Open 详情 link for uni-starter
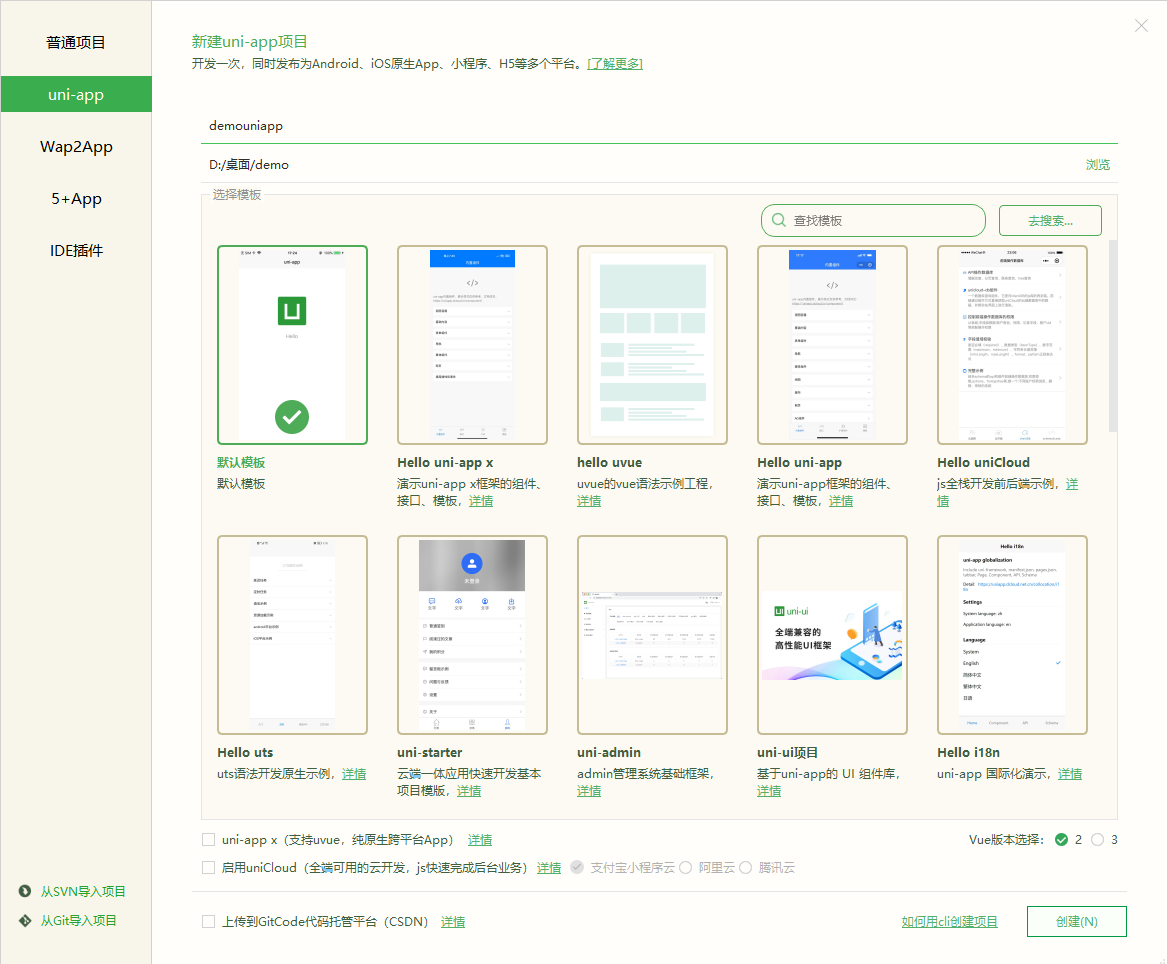This screenshot has width=1168, height=964. [469, 790]
